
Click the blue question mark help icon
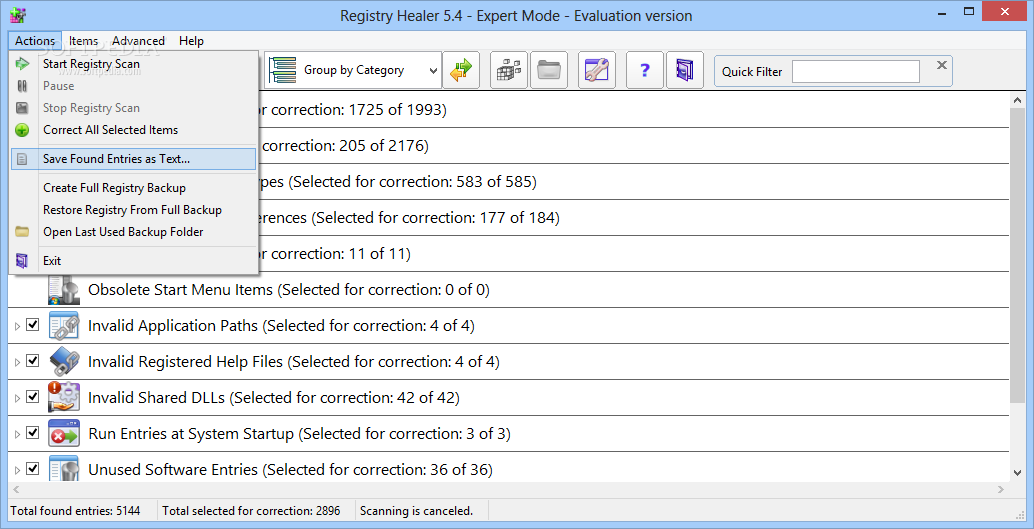tap(645, 70)
